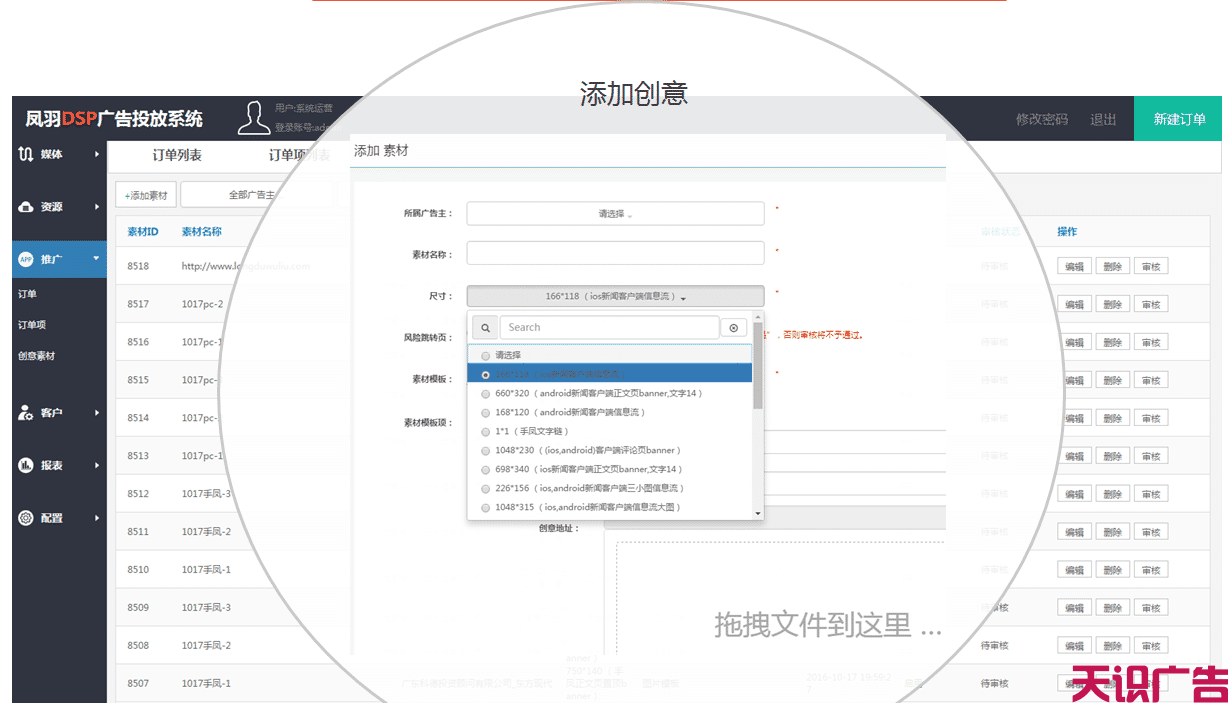
Task: Click the 素材名称 input field
Action: pos(615,254)
